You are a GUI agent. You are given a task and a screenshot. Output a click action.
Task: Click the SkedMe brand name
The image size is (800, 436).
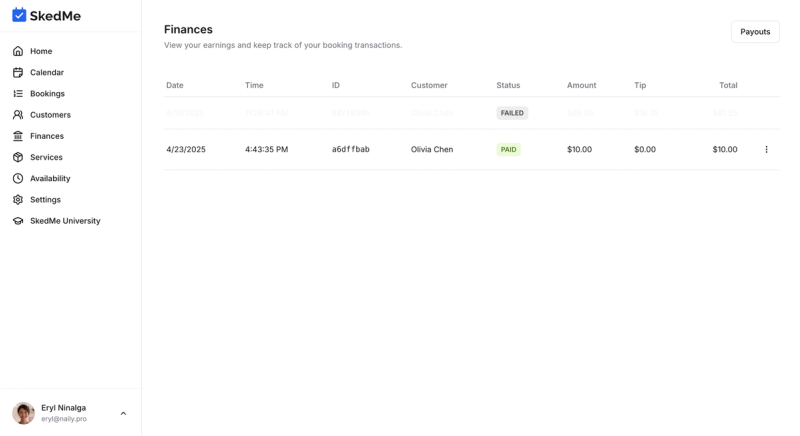click(55, 16)
